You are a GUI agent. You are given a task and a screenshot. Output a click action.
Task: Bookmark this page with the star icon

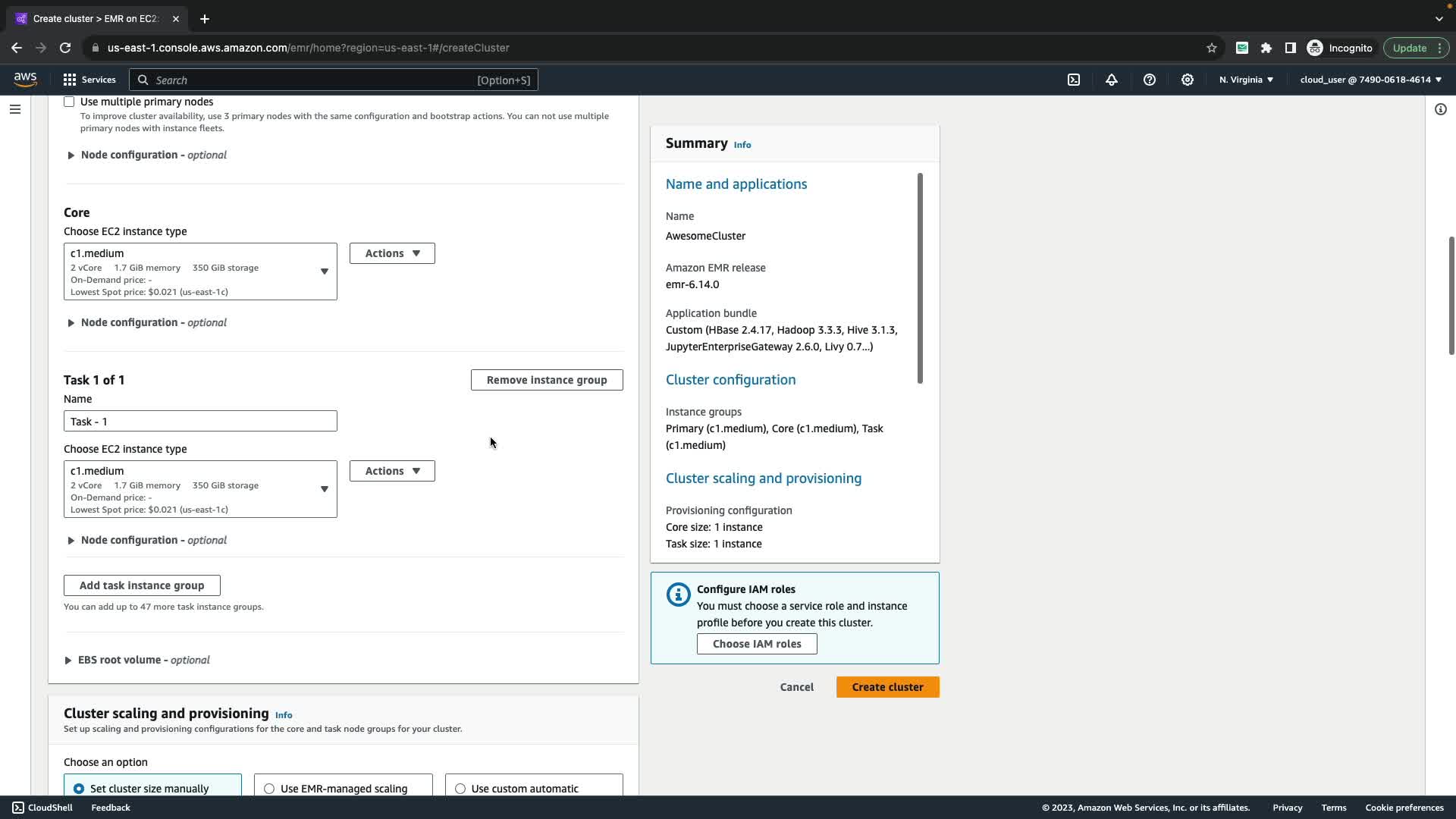[1212, 48]
